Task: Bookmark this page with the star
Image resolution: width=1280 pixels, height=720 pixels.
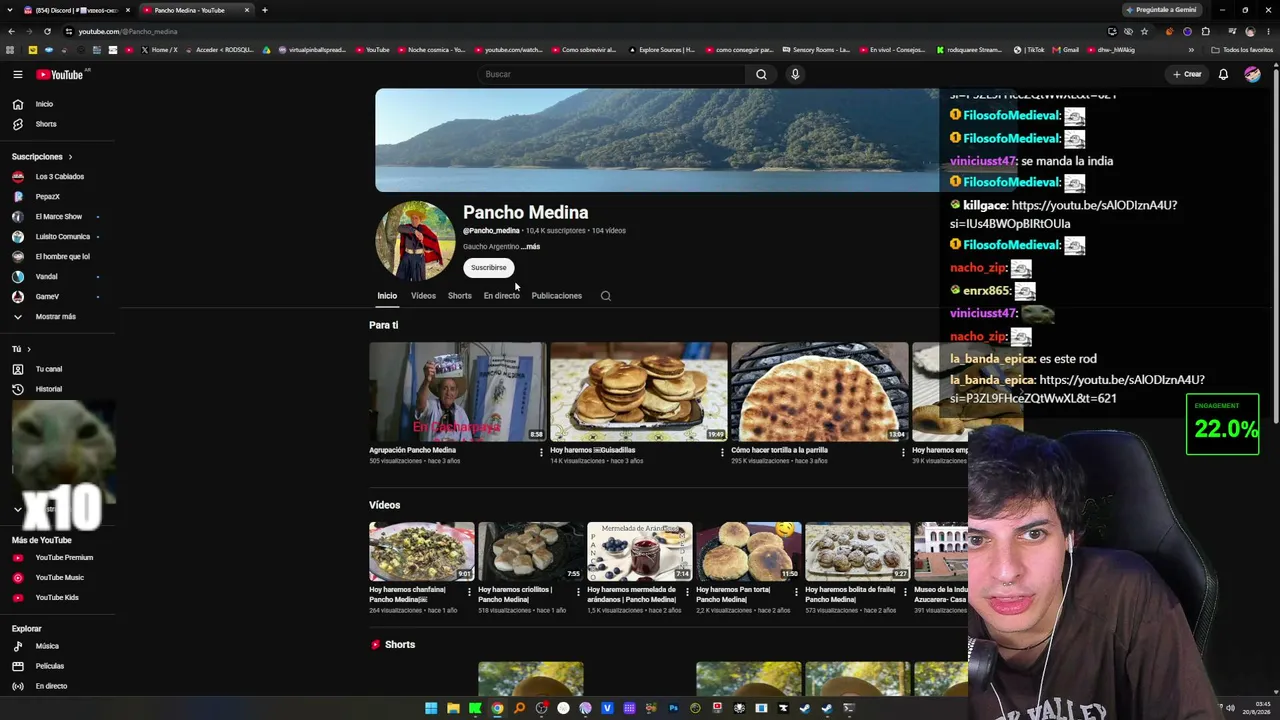Action: pyautogui.click(x=1144, y=31)
